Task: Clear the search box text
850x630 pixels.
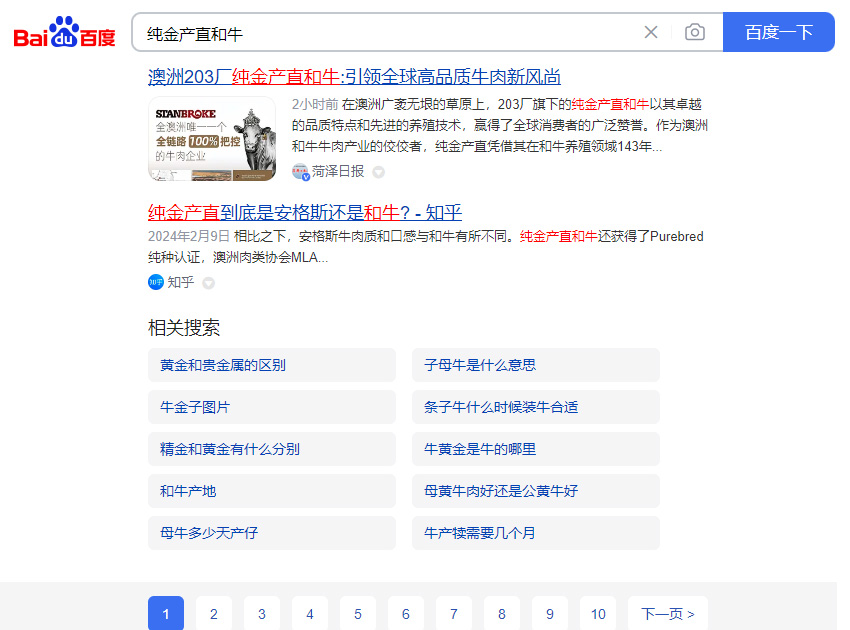Action: tap(651, 32)
